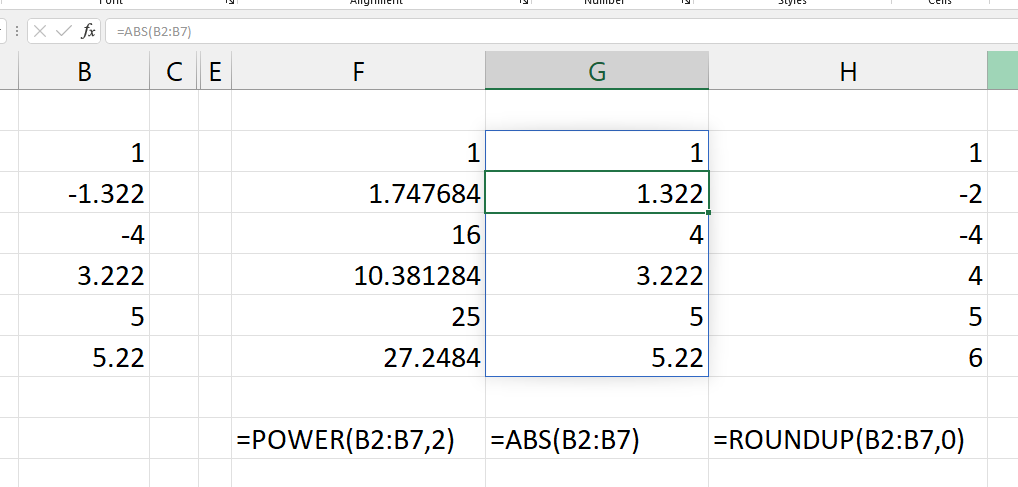Open the Alignment group dialog launcher
The image size is (1018, 487).
pos(523,3)
